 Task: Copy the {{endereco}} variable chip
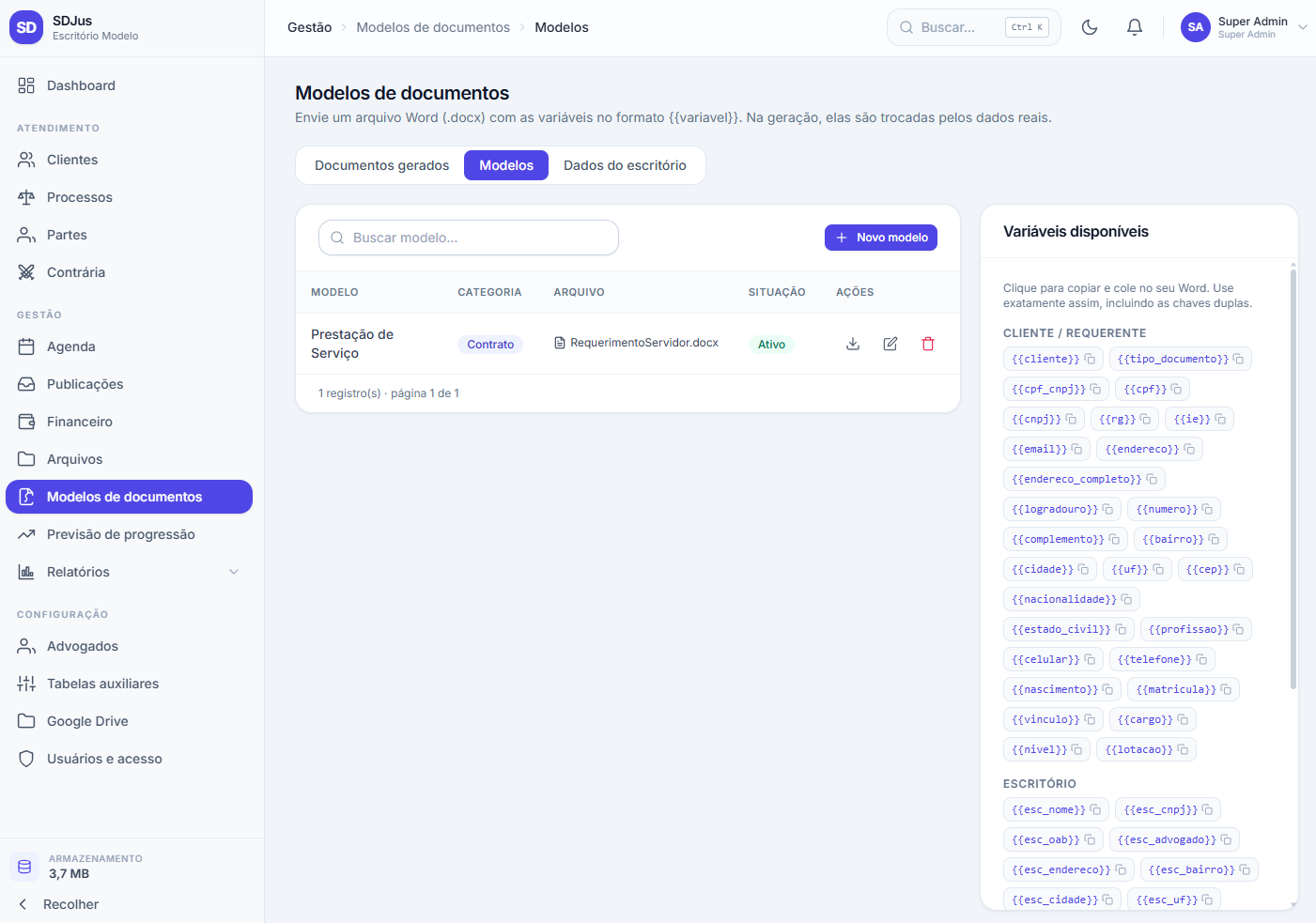pyautogui.click(x=1150, y=449)
